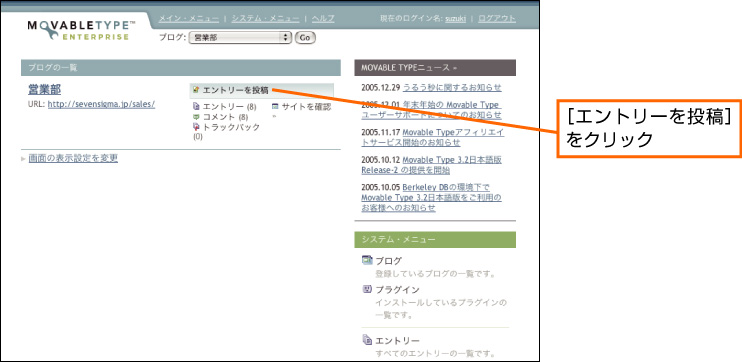Screen dimensions: 742x362
Task: Open the コメント (8) link
Action: 225,117
